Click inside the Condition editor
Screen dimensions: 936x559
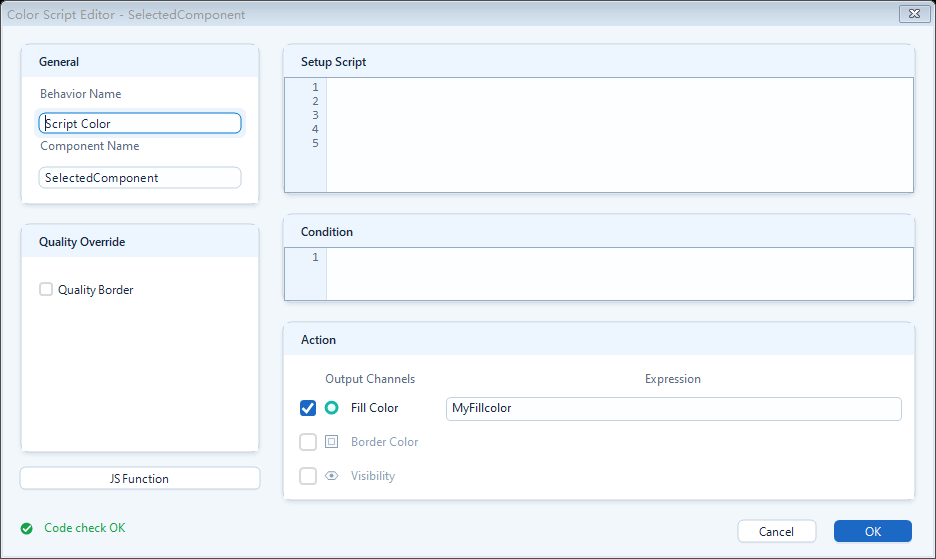619,274
